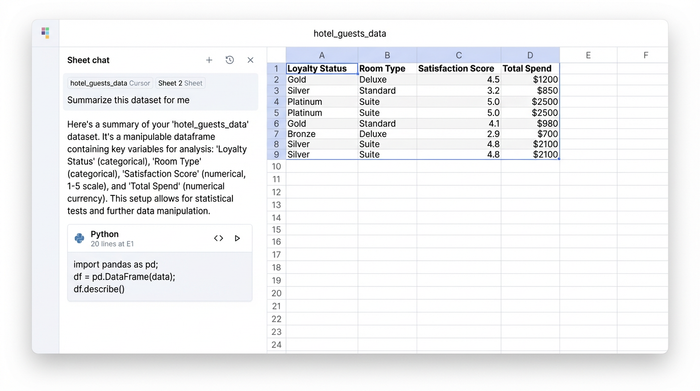
Task: Click the 'Sheet chat' panel title
Action: (x=88, y=60)
